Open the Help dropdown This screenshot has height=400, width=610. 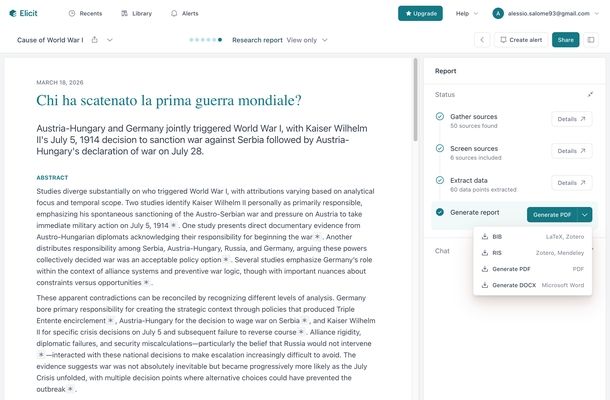pyautogui.click(x=467, y=13)
